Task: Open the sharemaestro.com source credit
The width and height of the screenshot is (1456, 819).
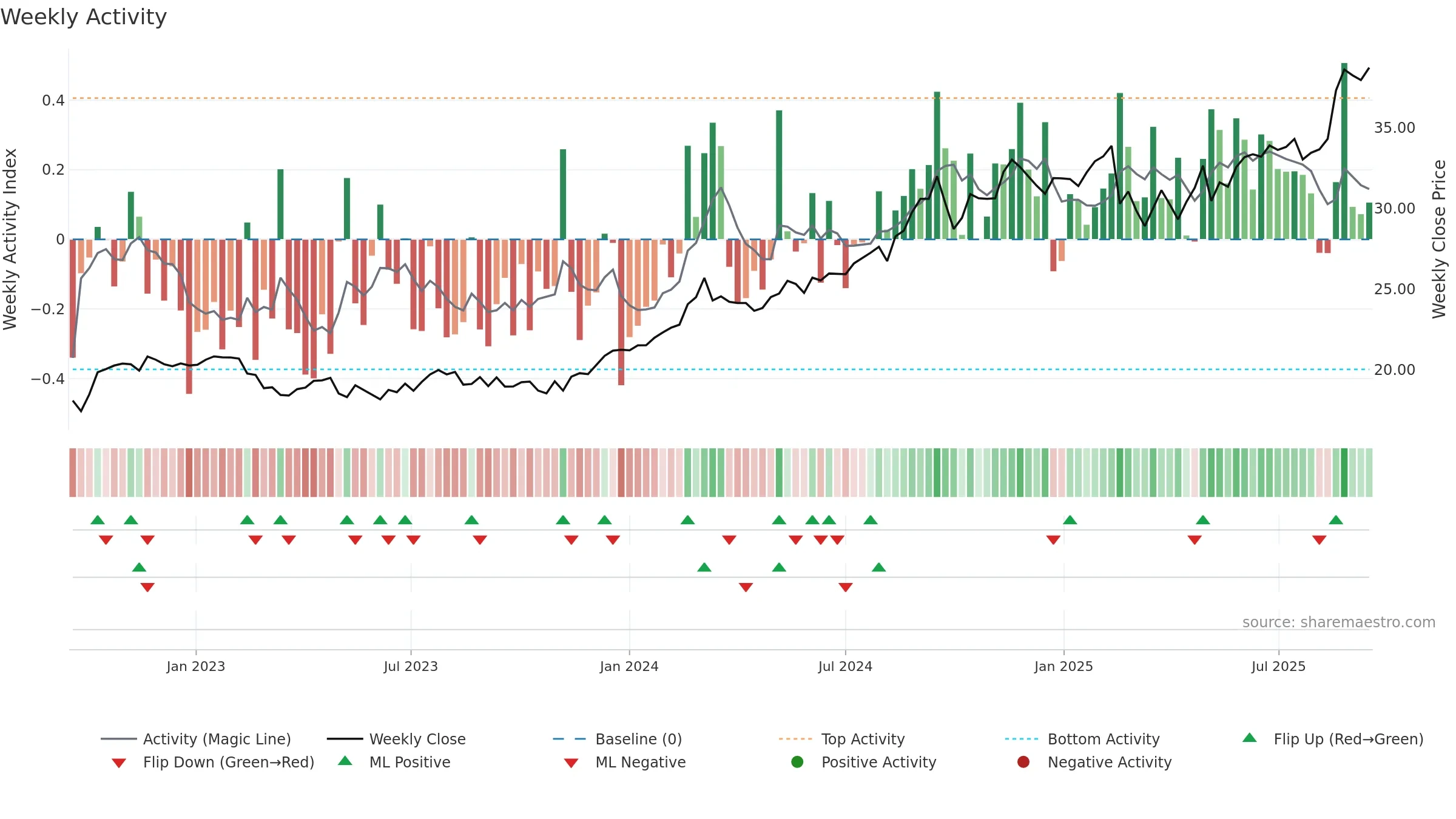Action: (1339, 622)
